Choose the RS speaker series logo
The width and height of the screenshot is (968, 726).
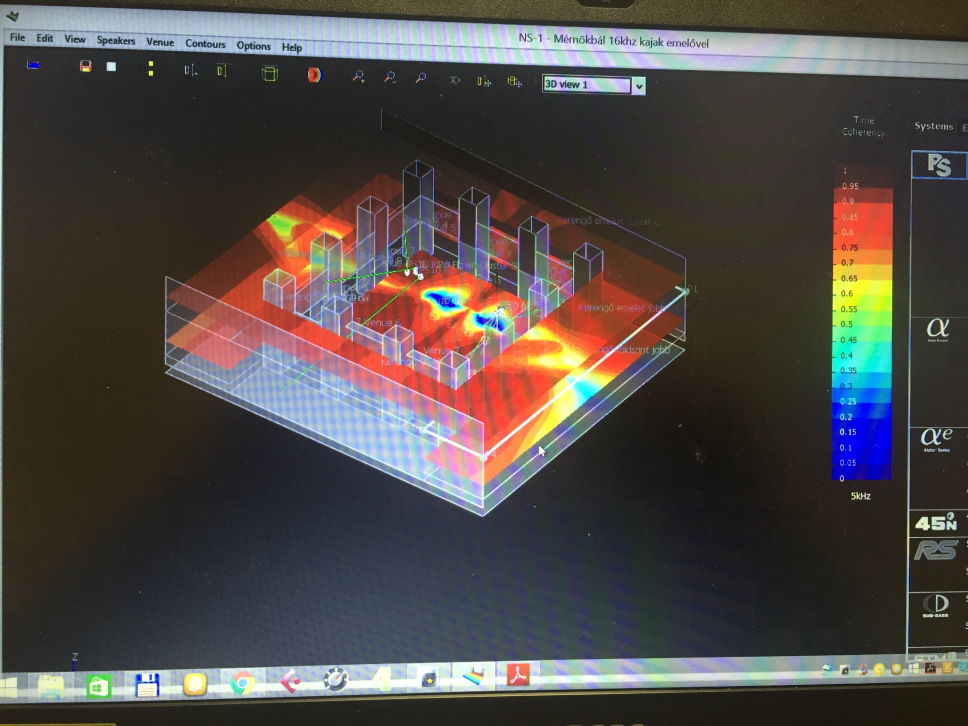[937, 550]
